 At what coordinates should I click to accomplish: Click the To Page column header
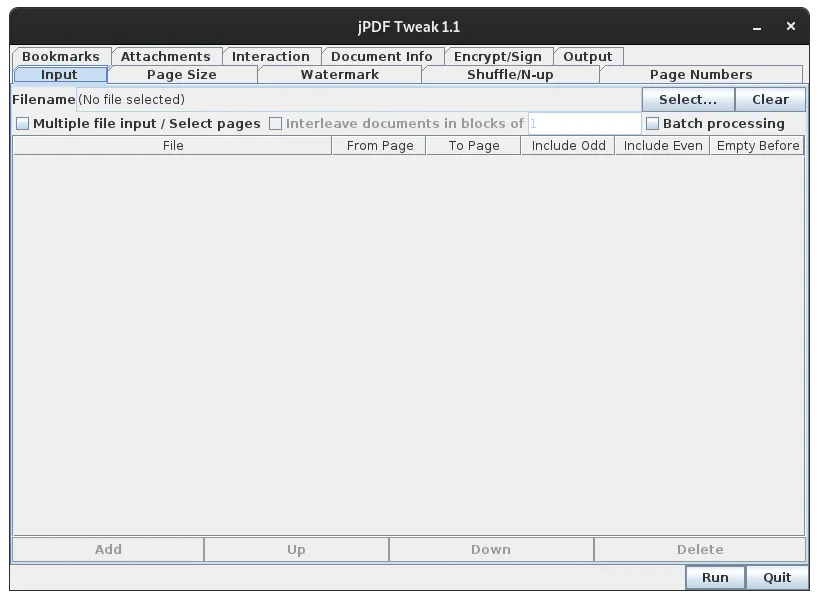[474, 146]
